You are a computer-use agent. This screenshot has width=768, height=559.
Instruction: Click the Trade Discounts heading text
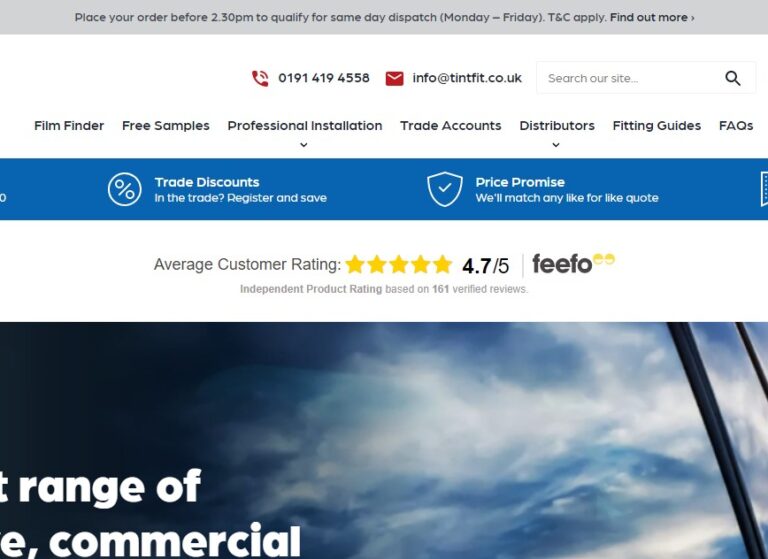207,182
